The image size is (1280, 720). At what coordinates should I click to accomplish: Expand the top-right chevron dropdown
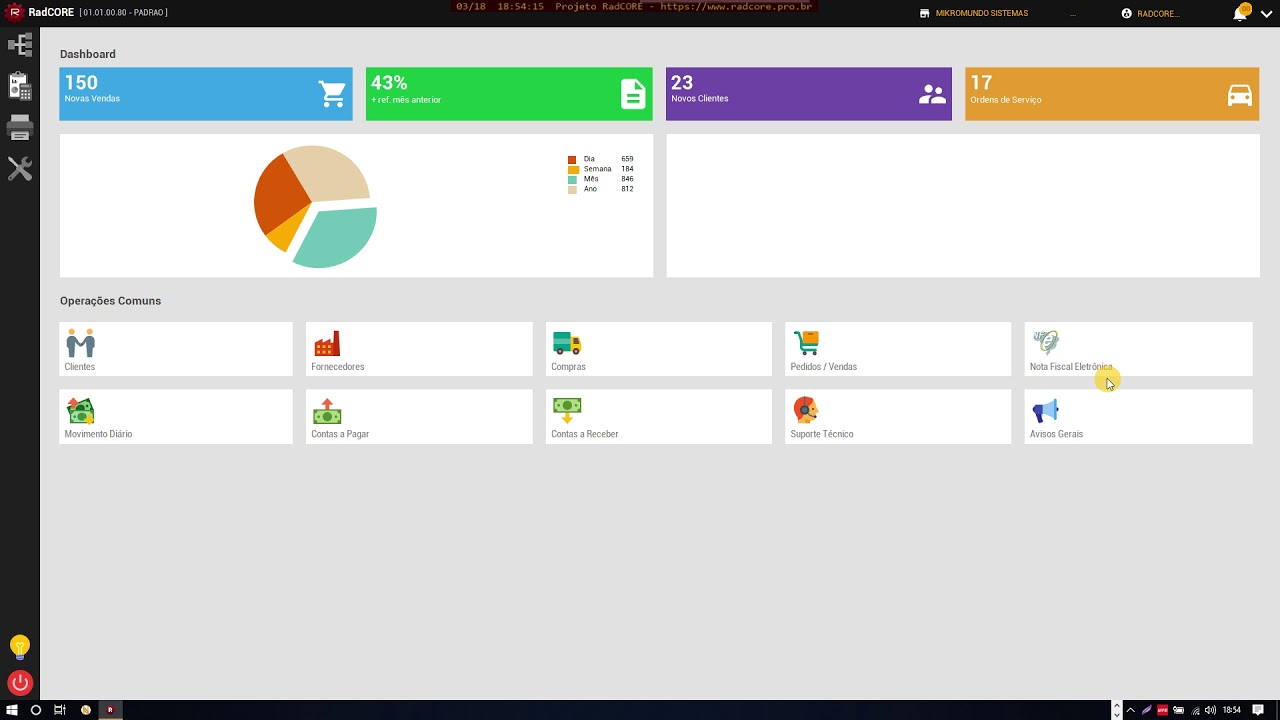1267,14
